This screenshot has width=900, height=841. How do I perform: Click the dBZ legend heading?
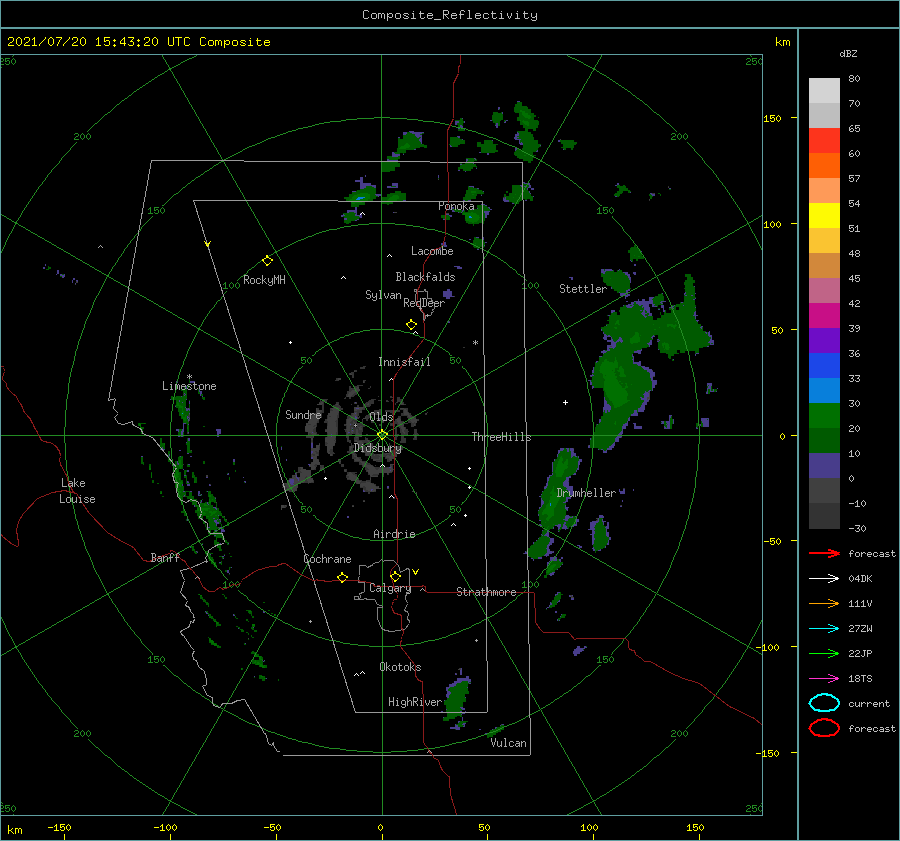click(848, 53)
